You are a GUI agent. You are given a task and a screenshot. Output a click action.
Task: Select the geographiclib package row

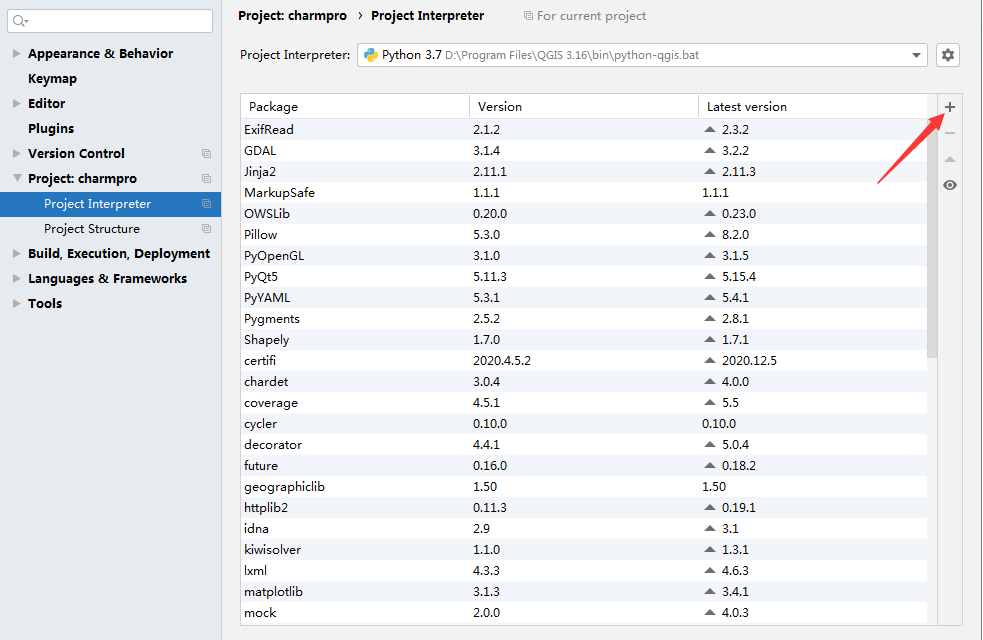coord(584,486)
